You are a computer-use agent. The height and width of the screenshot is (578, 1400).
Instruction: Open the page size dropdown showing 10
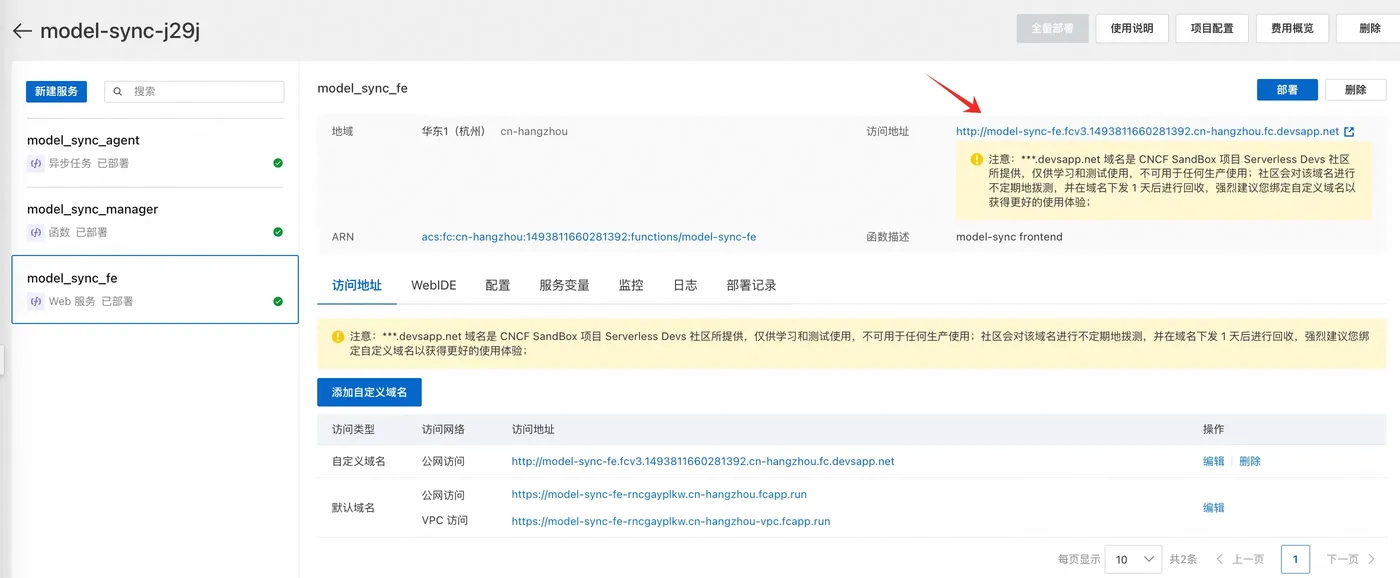click(1133, 559)
